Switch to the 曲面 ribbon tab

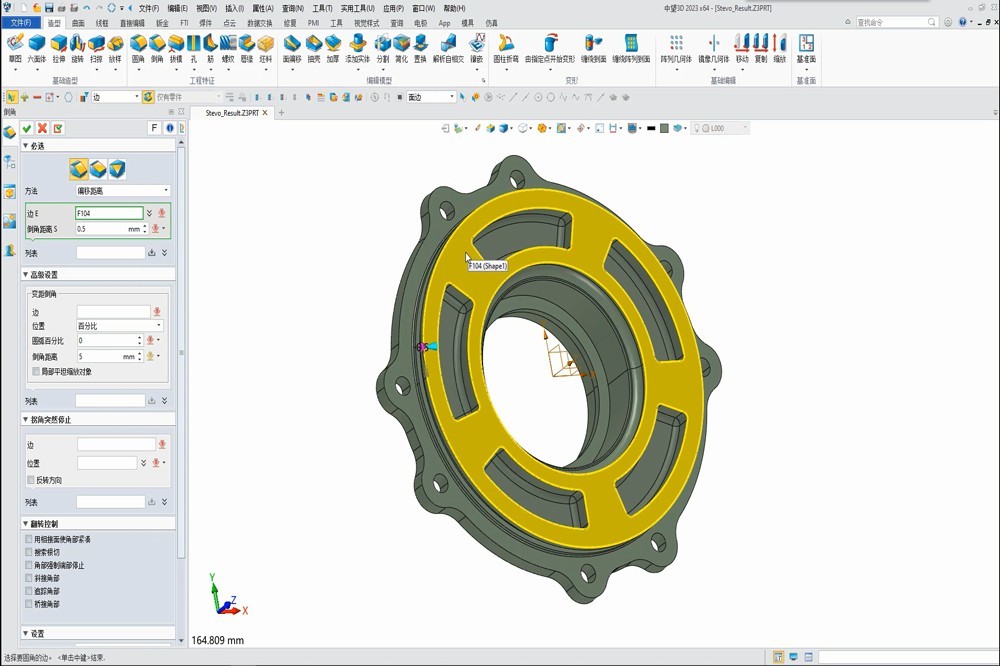click(x=78, y=22)
